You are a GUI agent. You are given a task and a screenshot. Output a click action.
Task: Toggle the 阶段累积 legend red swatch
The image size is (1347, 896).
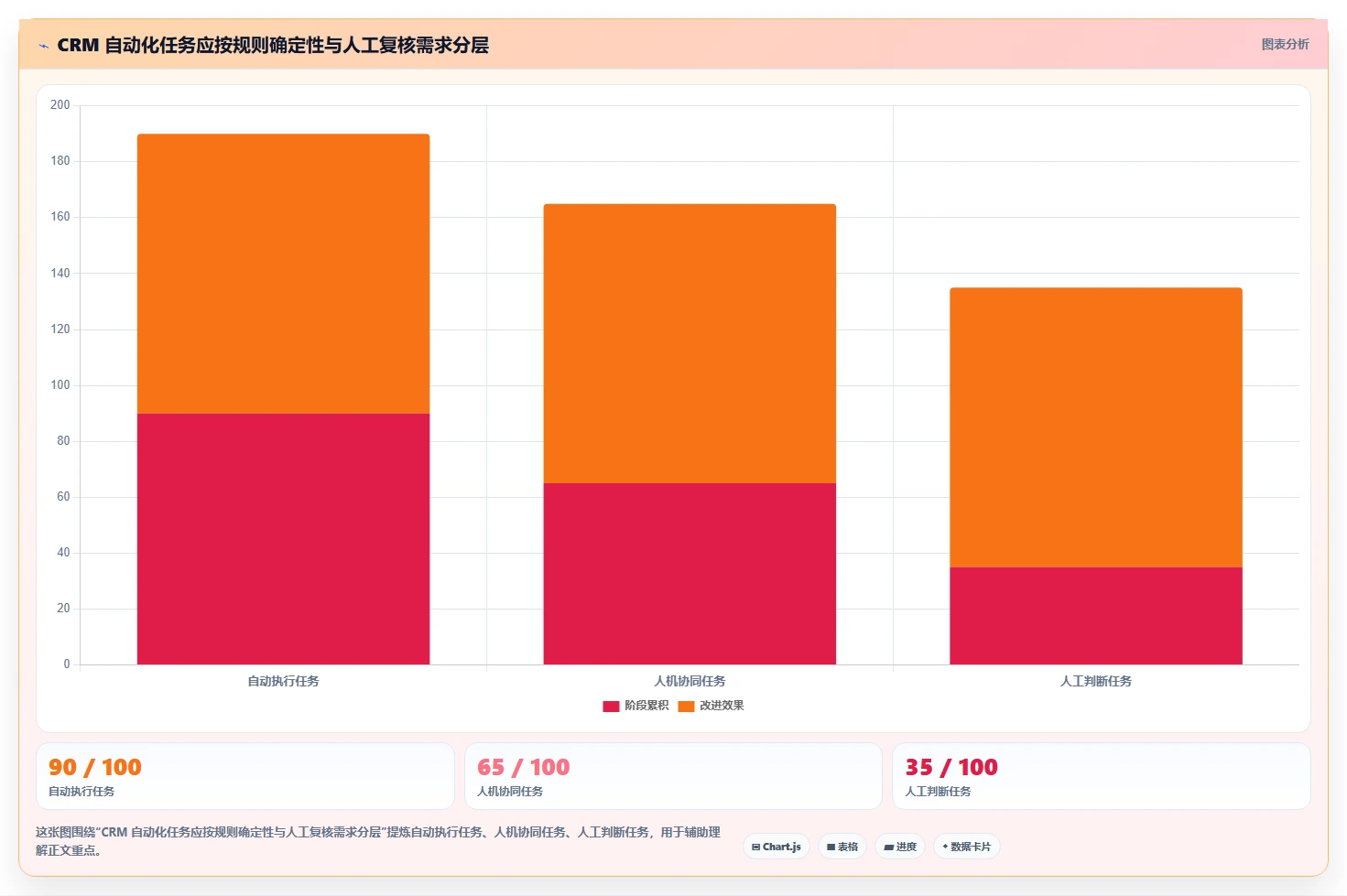(611, 706)
